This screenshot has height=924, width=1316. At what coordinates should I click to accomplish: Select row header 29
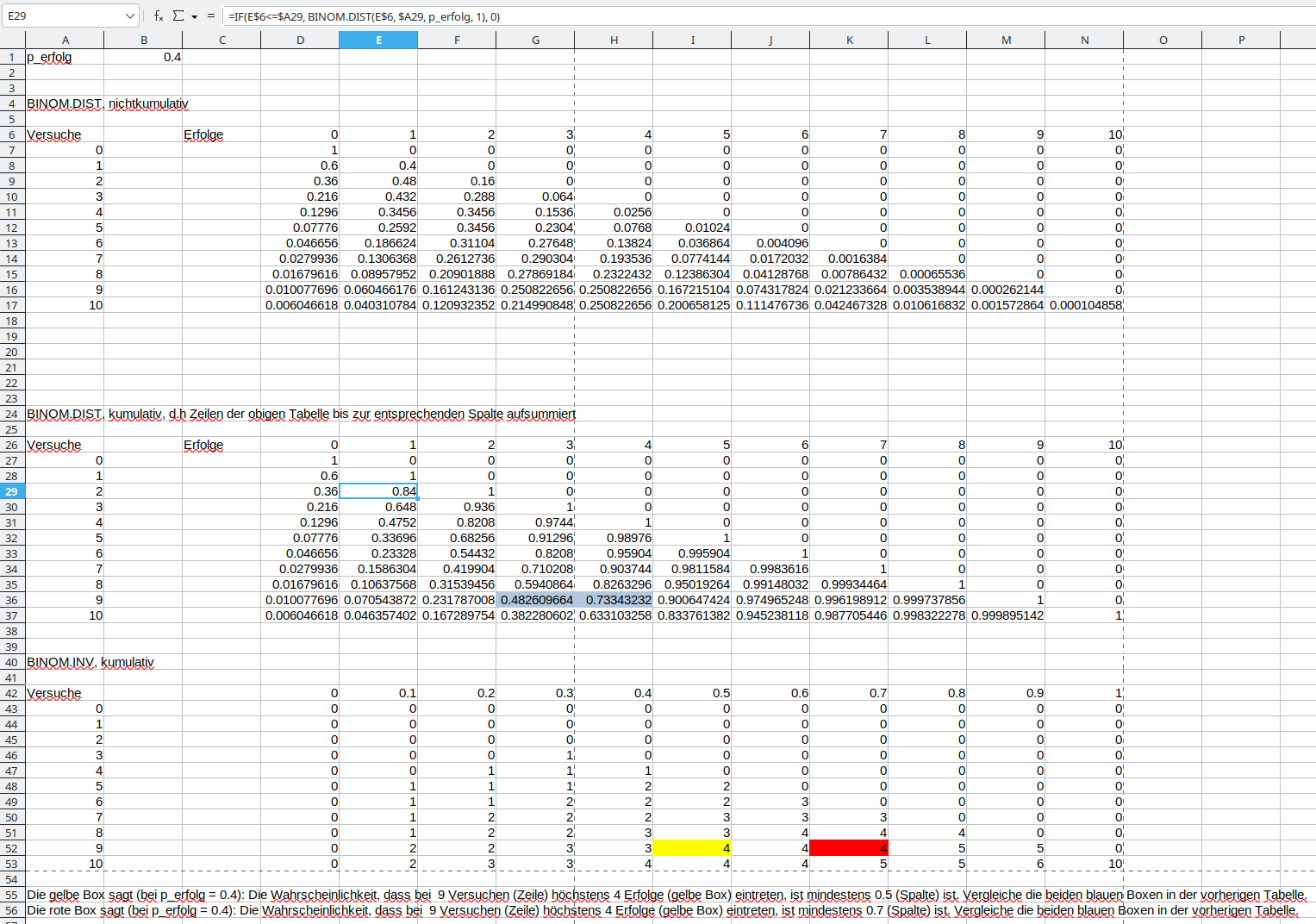pos(12,491)
